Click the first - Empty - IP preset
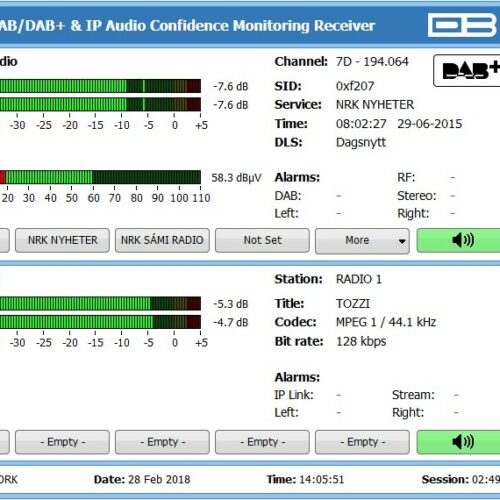Image resolution: width=500 pixels, height=500 pixels. coord(62,442)
